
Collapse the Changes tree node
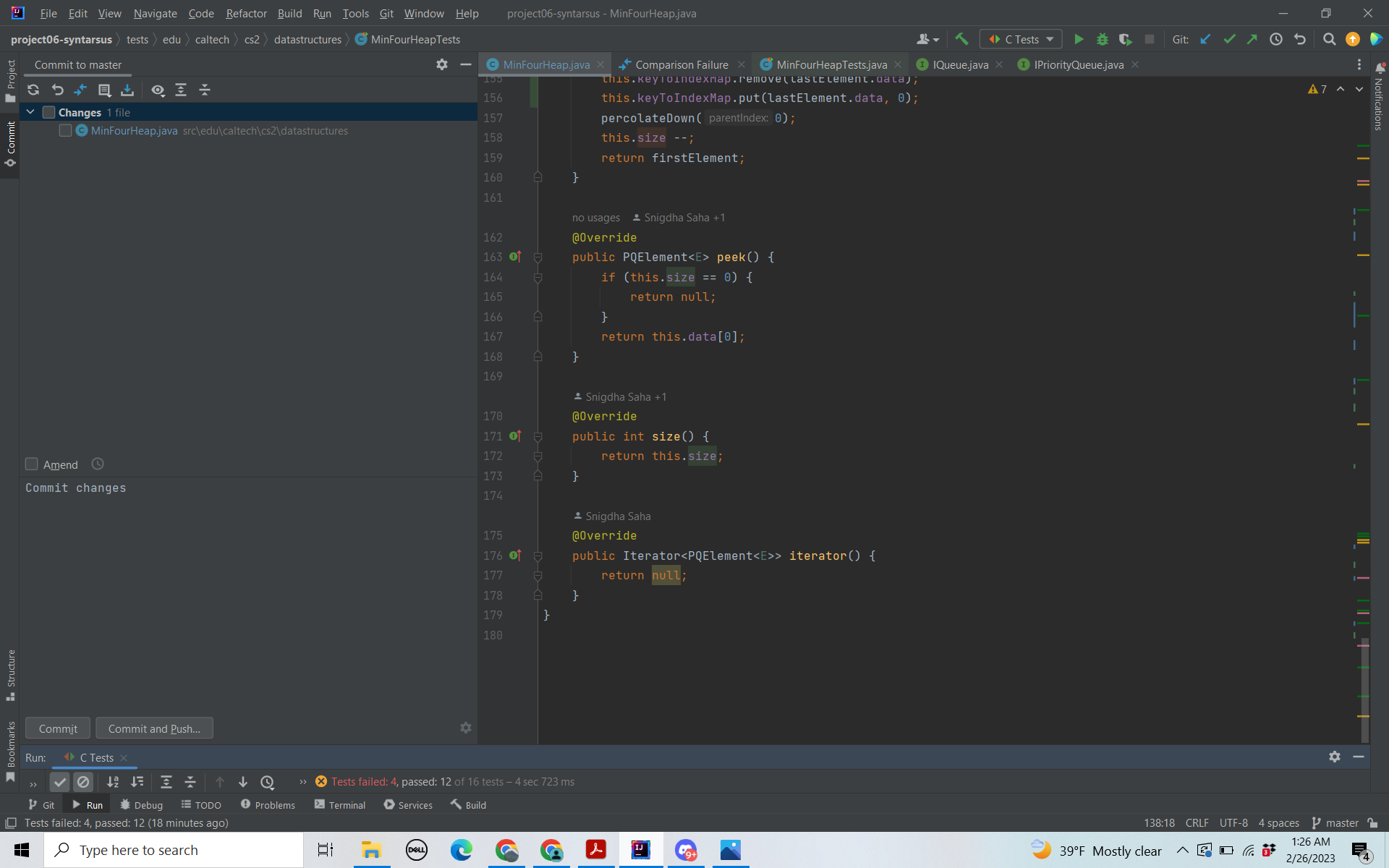tap(30, 112)
